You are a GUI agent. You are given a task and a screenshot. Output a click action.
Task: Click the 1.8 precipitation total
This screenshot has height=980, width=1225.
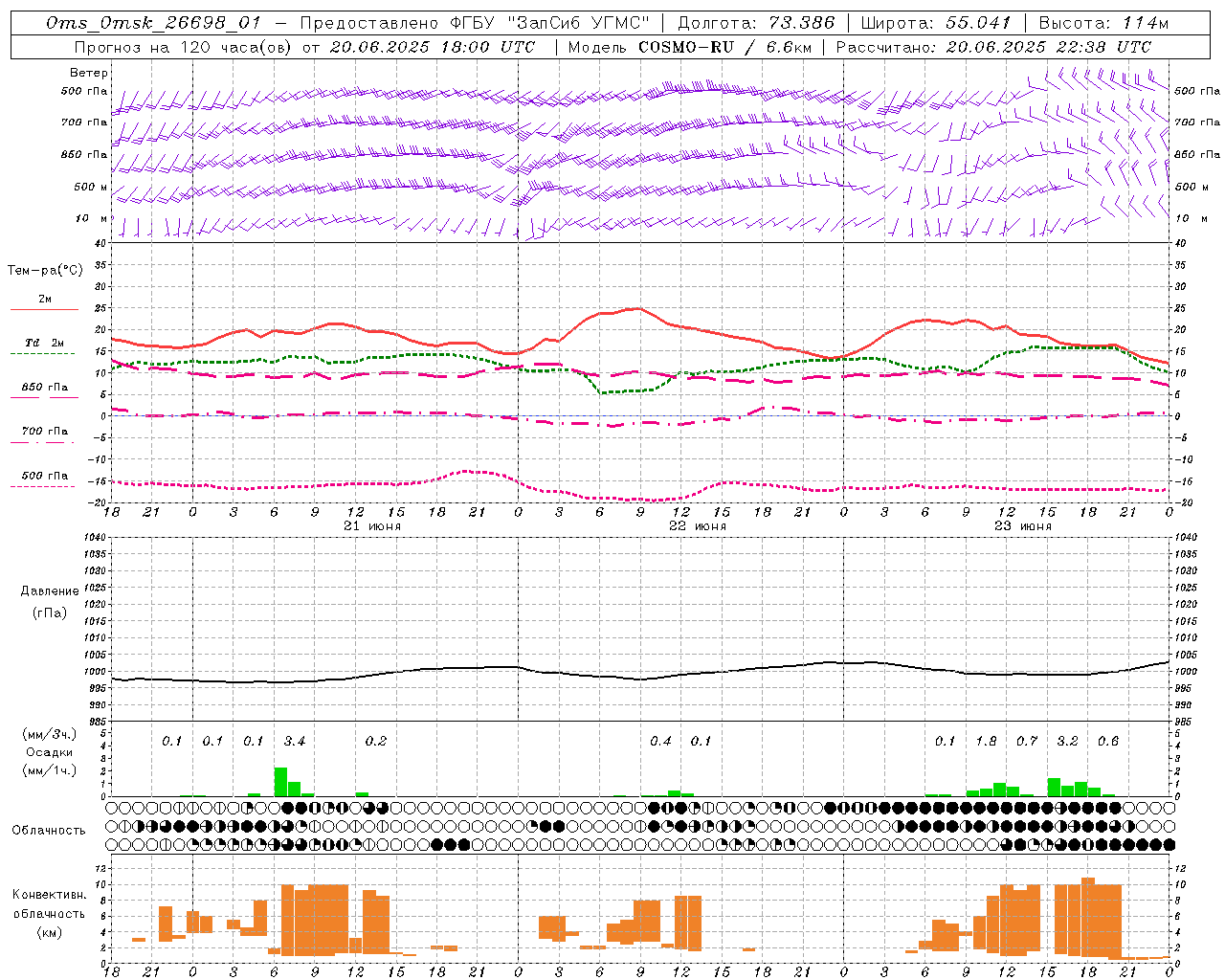pos(986,742)
